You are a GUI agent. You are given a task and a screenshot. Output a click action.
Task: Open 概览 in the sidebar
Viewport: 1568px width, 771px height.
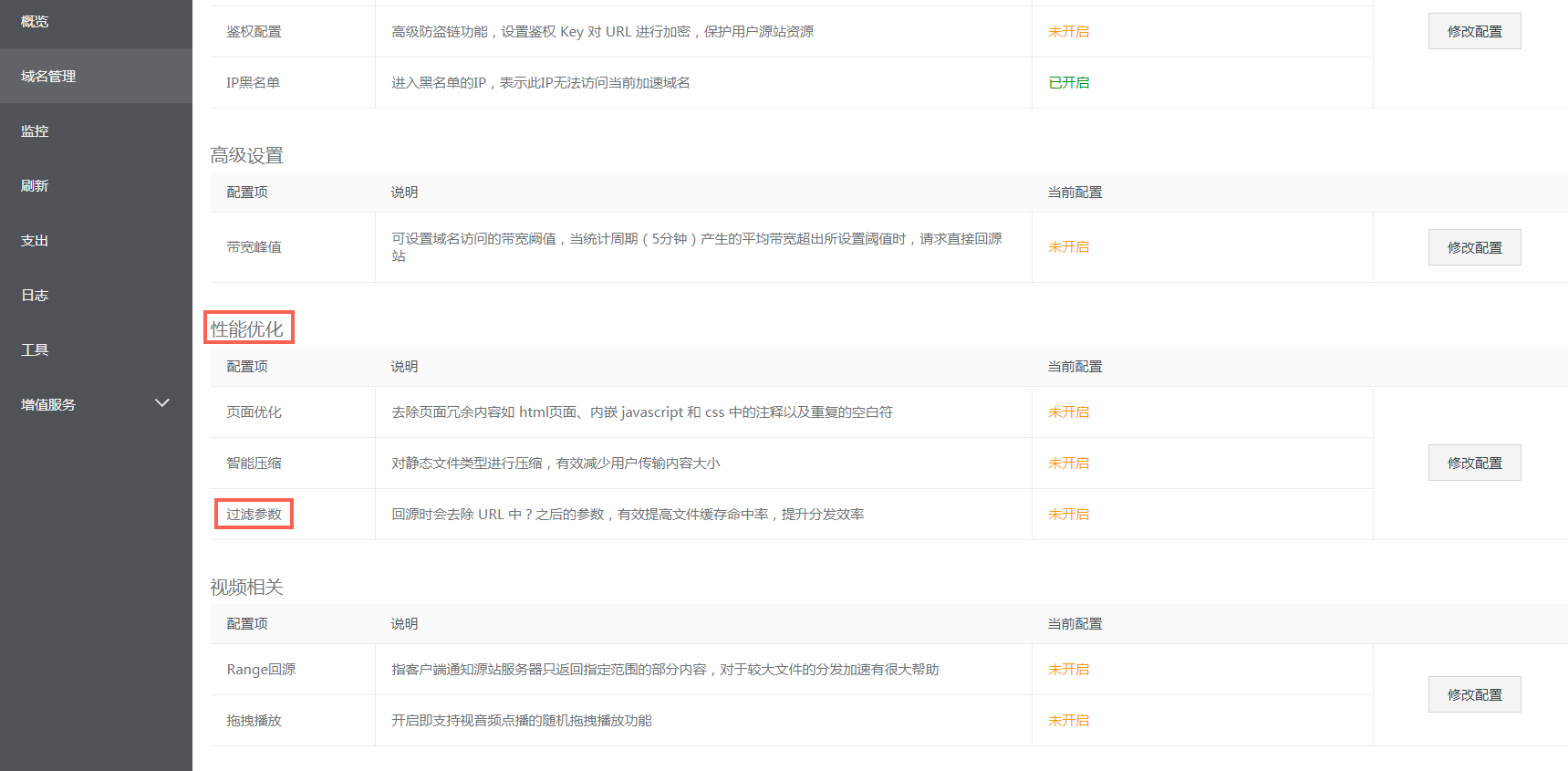[35, 21]
